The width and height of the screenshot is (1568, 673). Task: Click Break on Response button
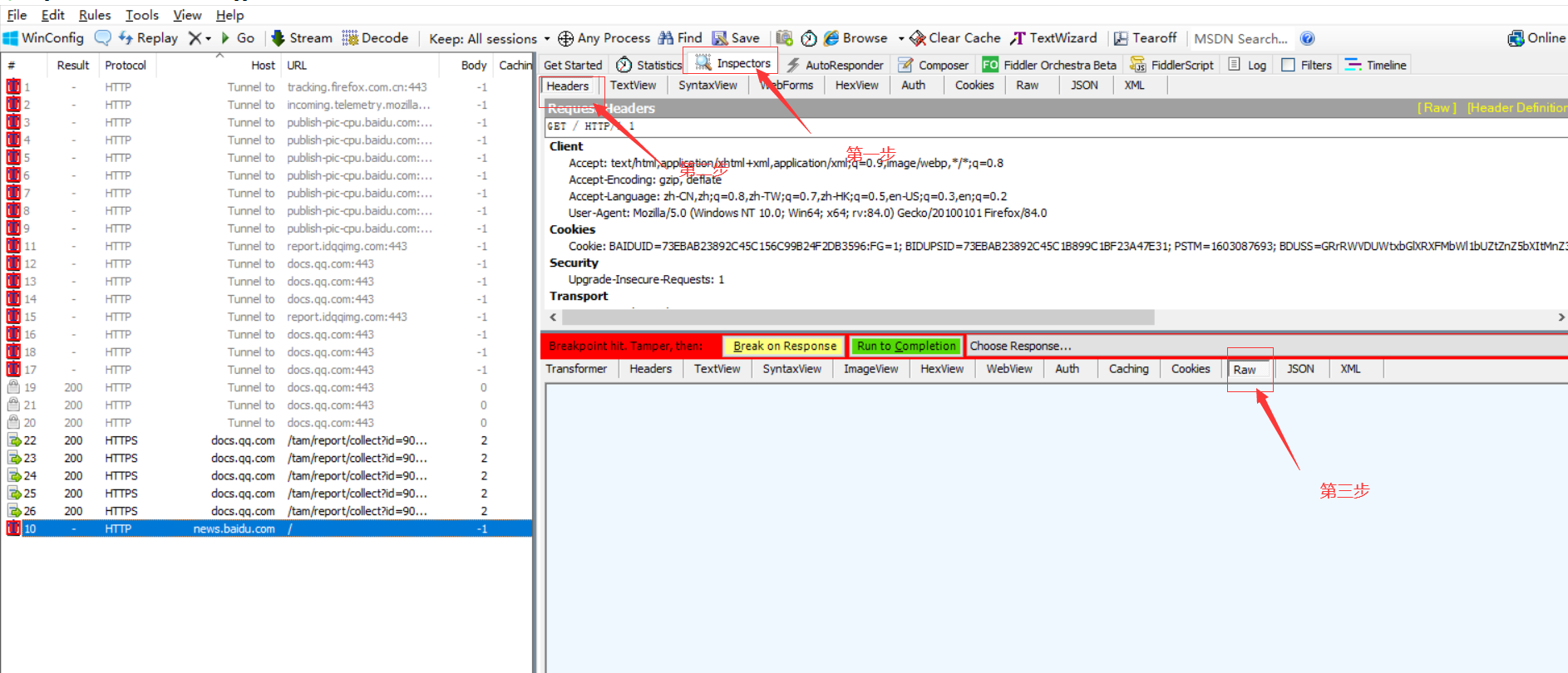pyautogui.click(x=785, y=346)
